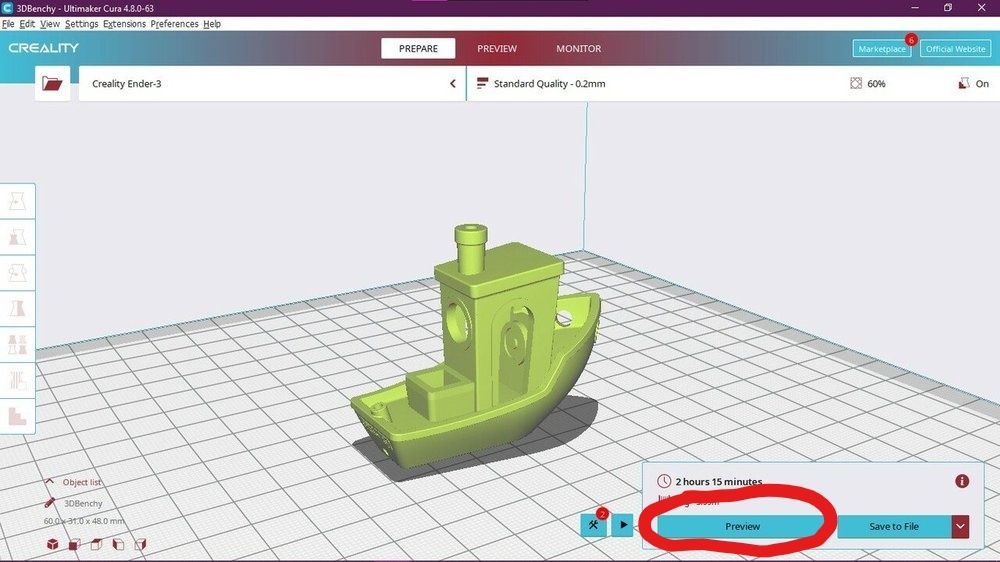Open the tools button with badge 2
The width and height of the screenshot is (1000, 562).
pyautogui.click(x=594, y=525)
